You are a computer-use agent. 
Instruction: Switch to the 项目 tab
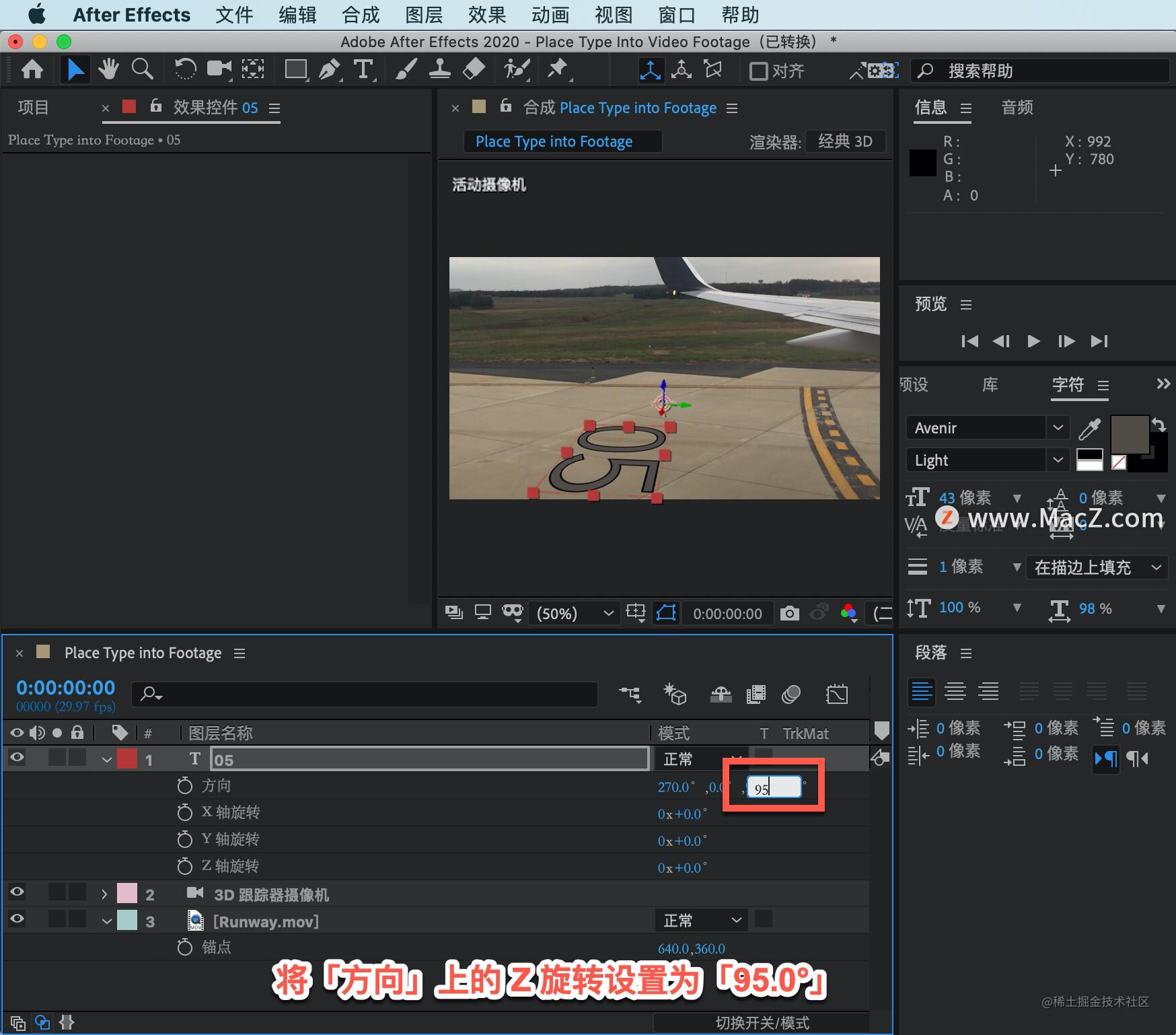coord(34,108)
